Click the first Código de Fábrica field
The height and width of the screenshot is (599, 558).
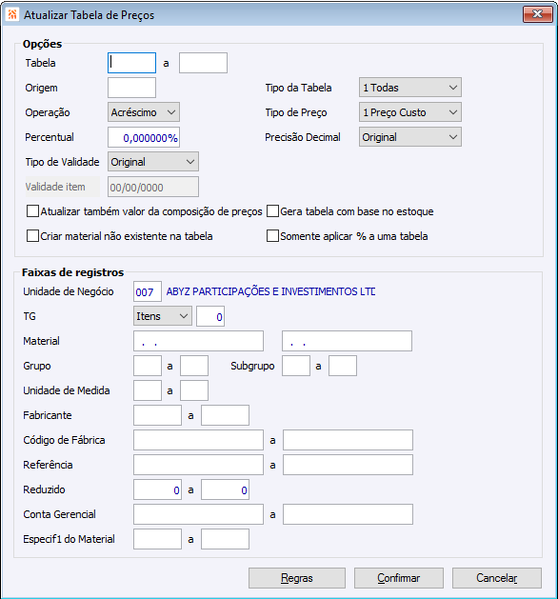[198, 440]
